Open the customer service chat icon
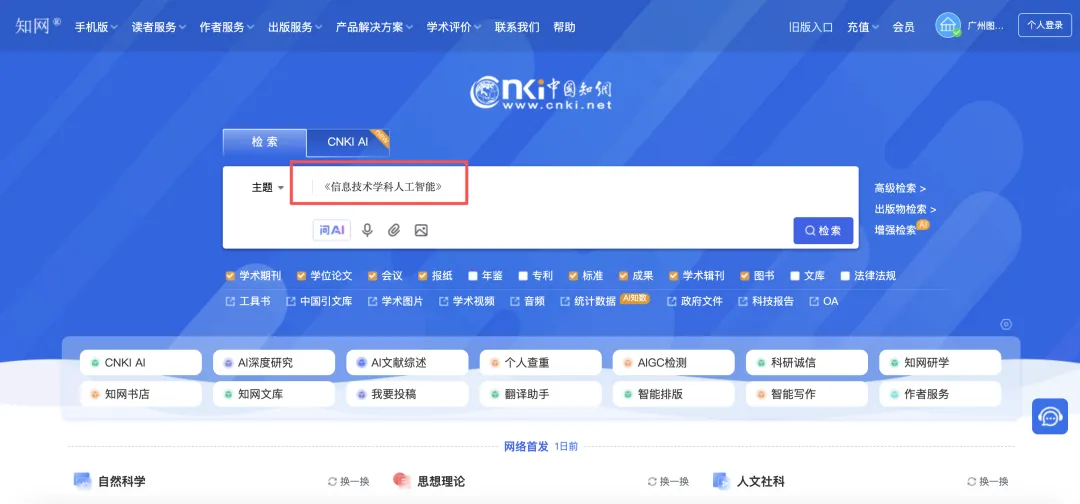This screenshot has width=1080, height=504. point(1050,416)
